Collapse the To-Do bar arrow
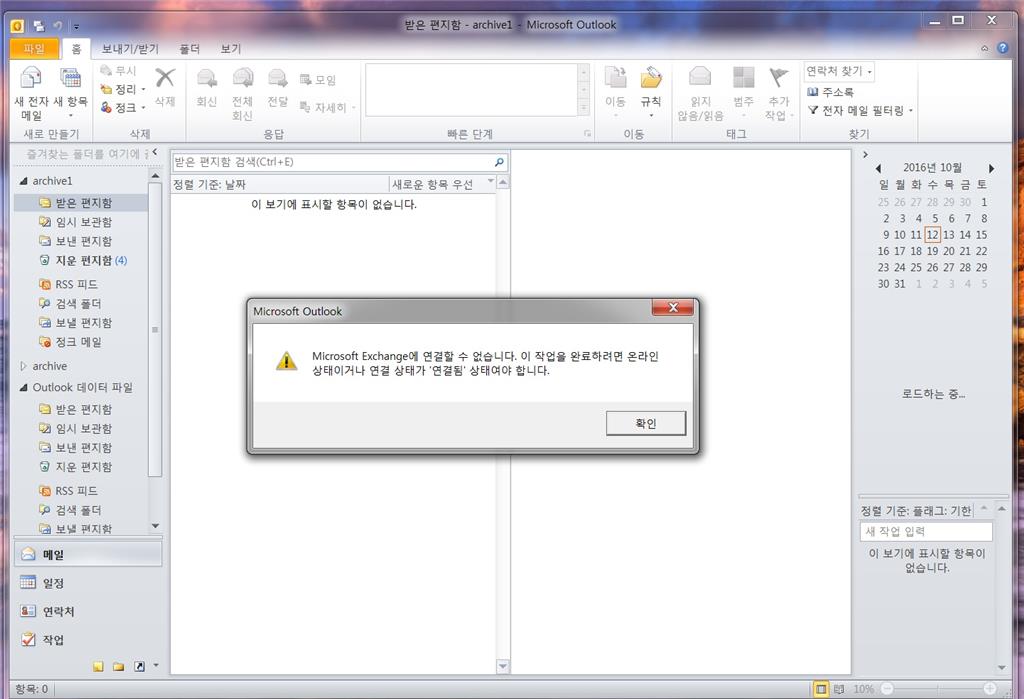Screen dimensions: 1024x699 [865, 155]
